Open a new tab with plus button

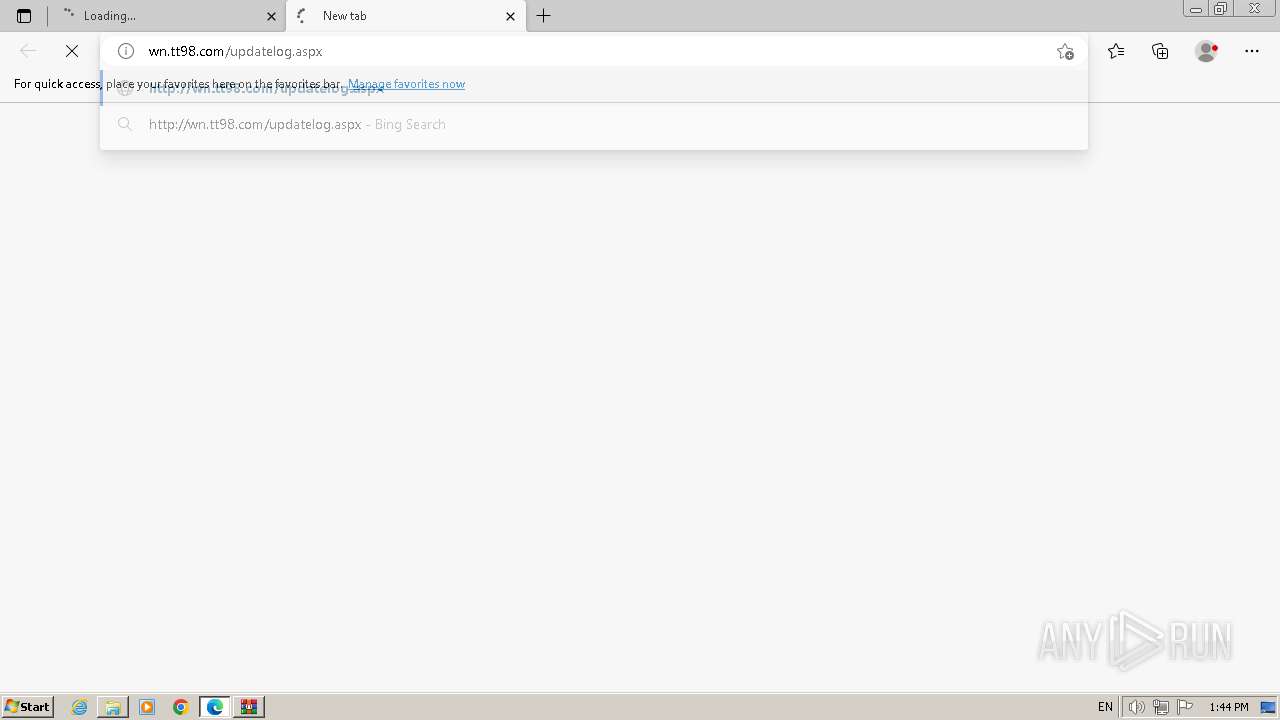[544, 16]
